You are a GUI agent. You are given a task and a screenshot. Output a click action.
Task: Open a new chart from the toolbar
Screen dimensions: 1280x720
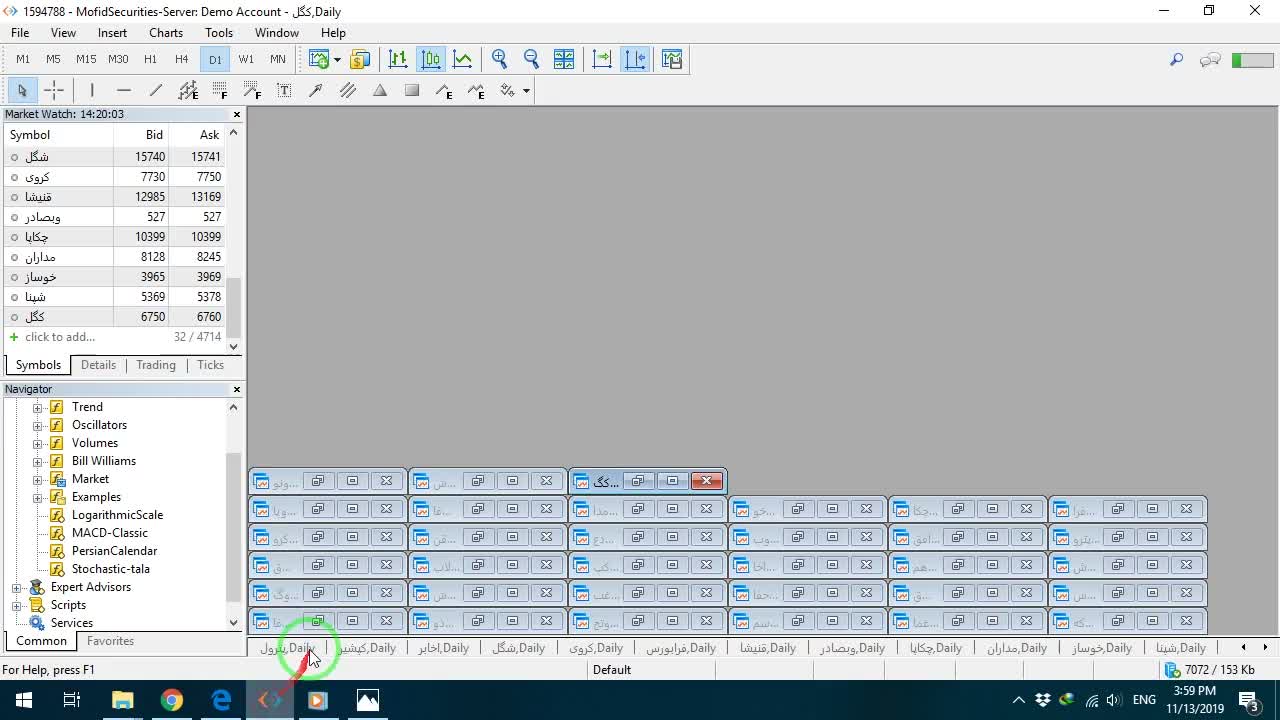pyautogui.click(x=319, y=59)
